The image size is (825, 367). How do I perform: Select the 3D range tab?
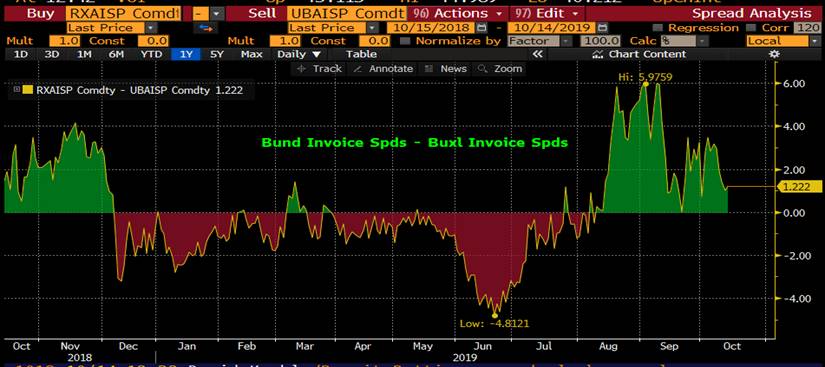click(52, 54)
